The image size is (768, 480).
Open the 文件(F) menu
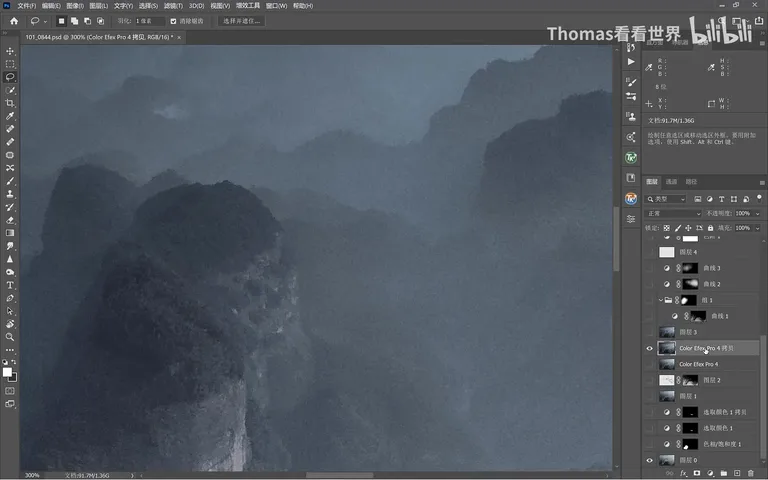click(x=26, y=6)
